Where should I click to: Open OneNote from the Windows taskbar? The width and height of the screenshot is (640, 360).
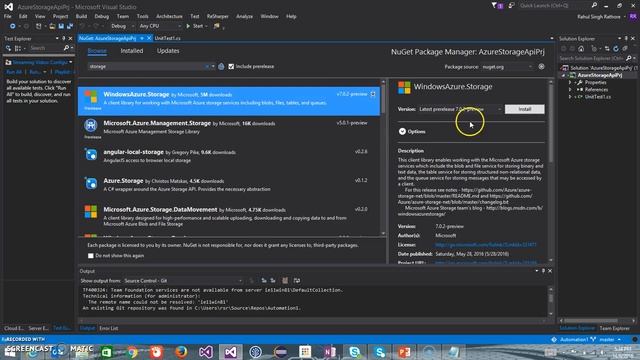point(330,352)
